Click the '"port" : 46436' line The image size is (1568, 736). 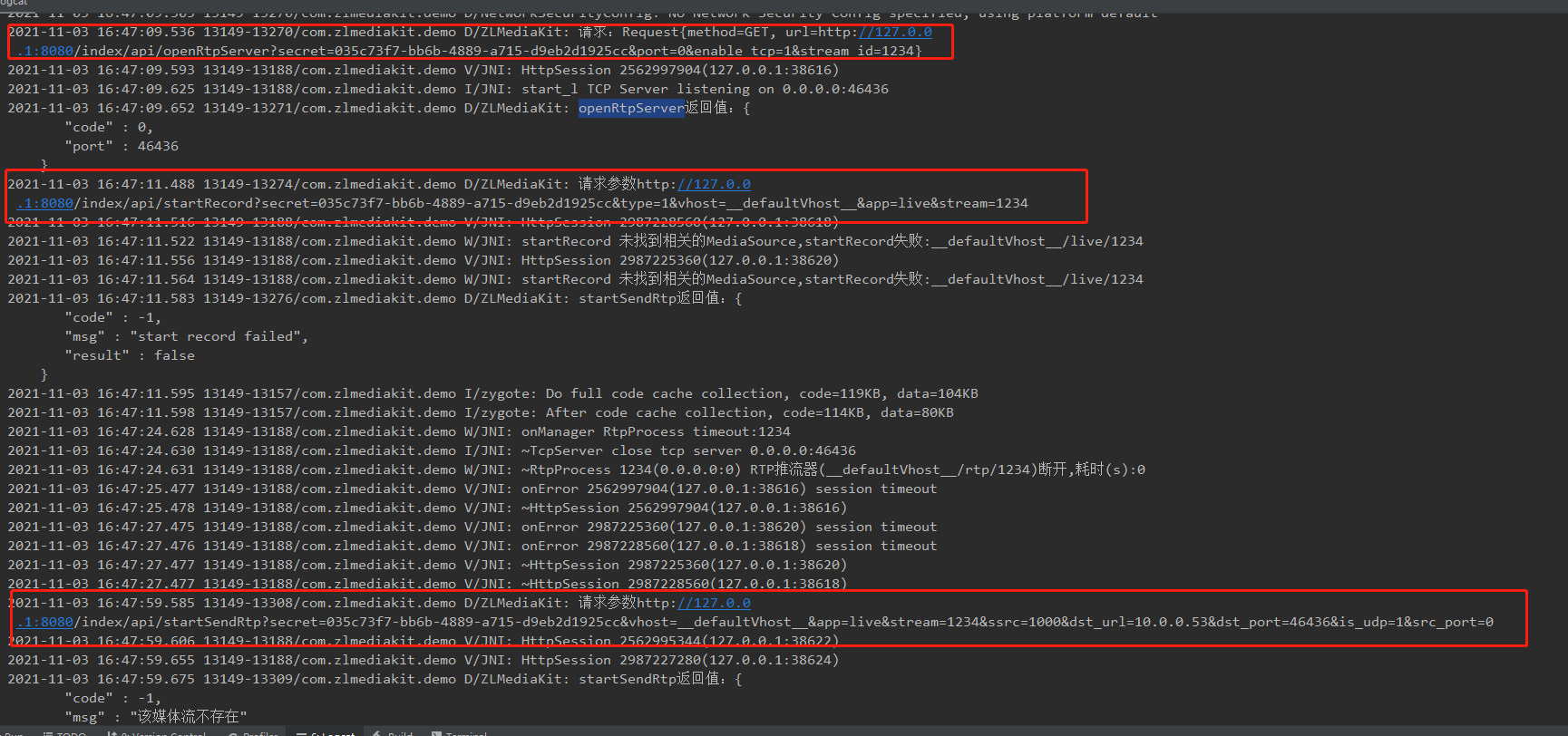point(122,146)
